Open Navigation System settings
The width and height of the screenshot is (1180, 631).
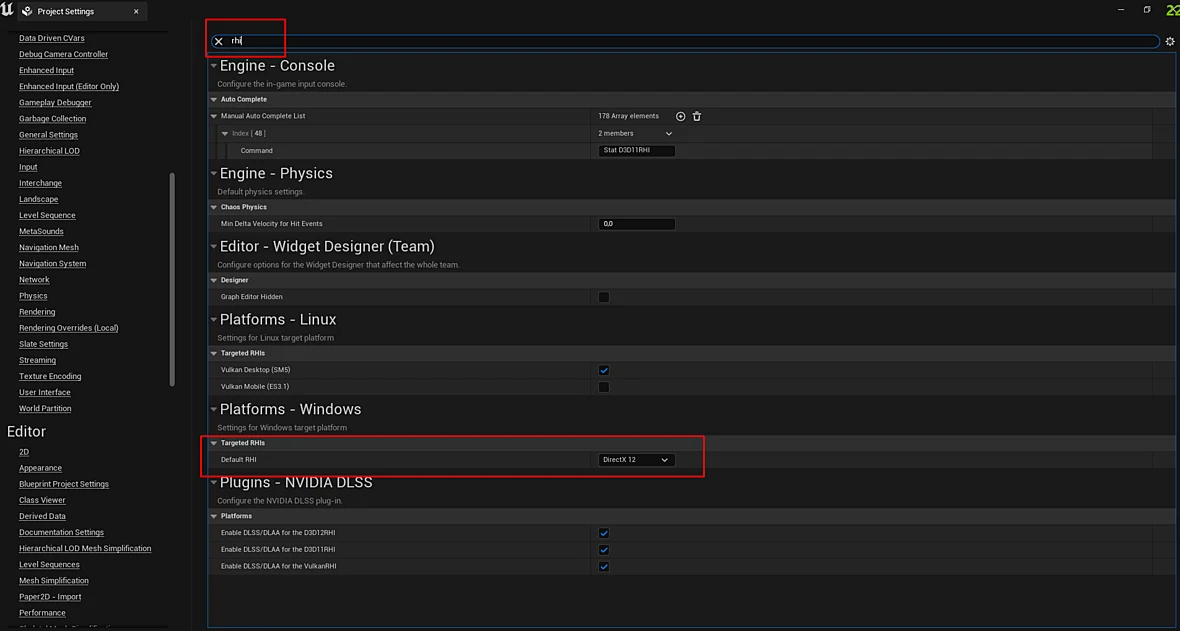click(53, 264)
